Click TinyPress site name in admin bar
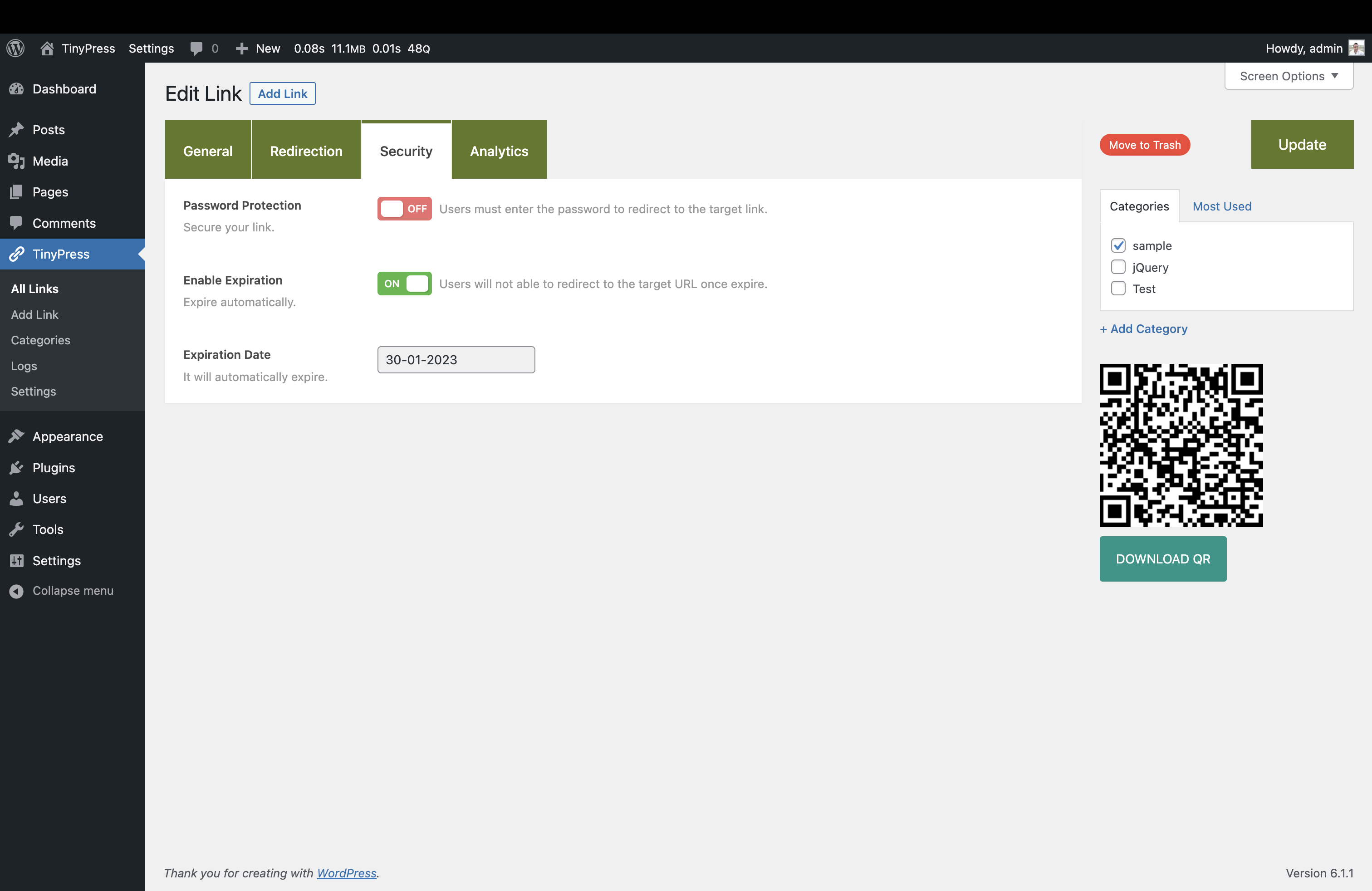Screen dimensions: 1372x891 [88, 49]
